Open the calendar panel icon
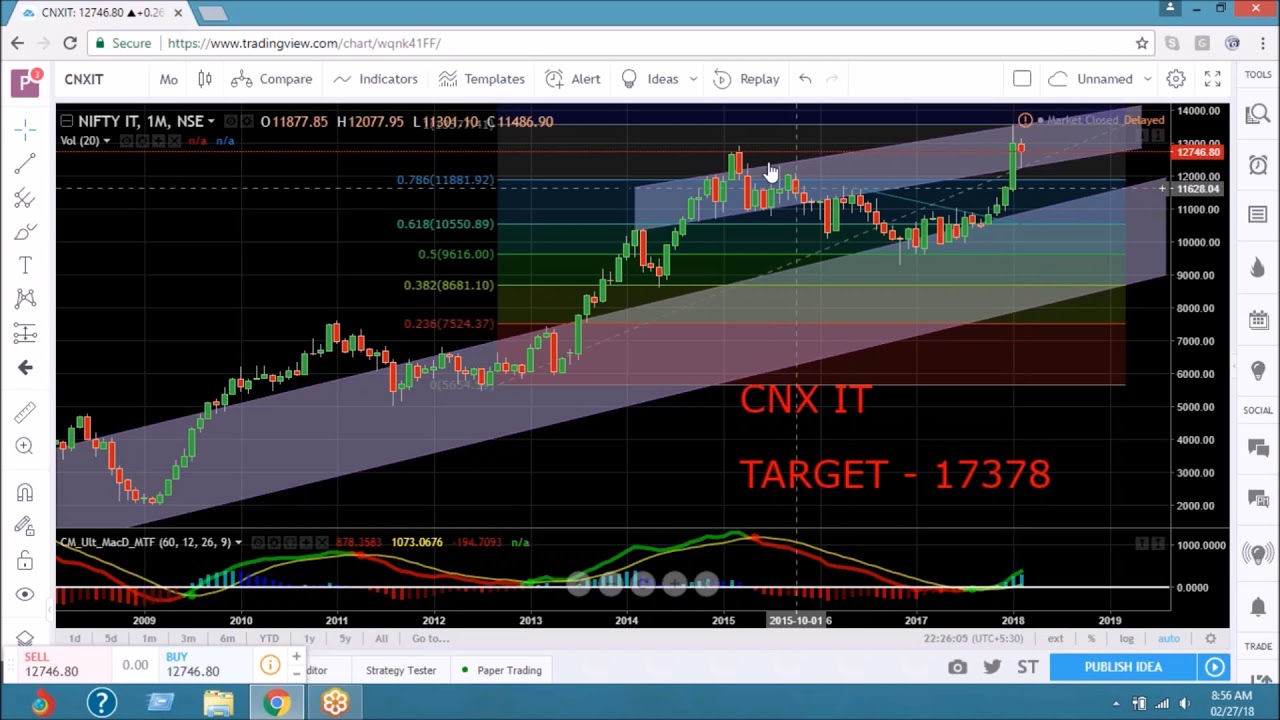Screen dimensions: 1280x720 click(1258, 319)
